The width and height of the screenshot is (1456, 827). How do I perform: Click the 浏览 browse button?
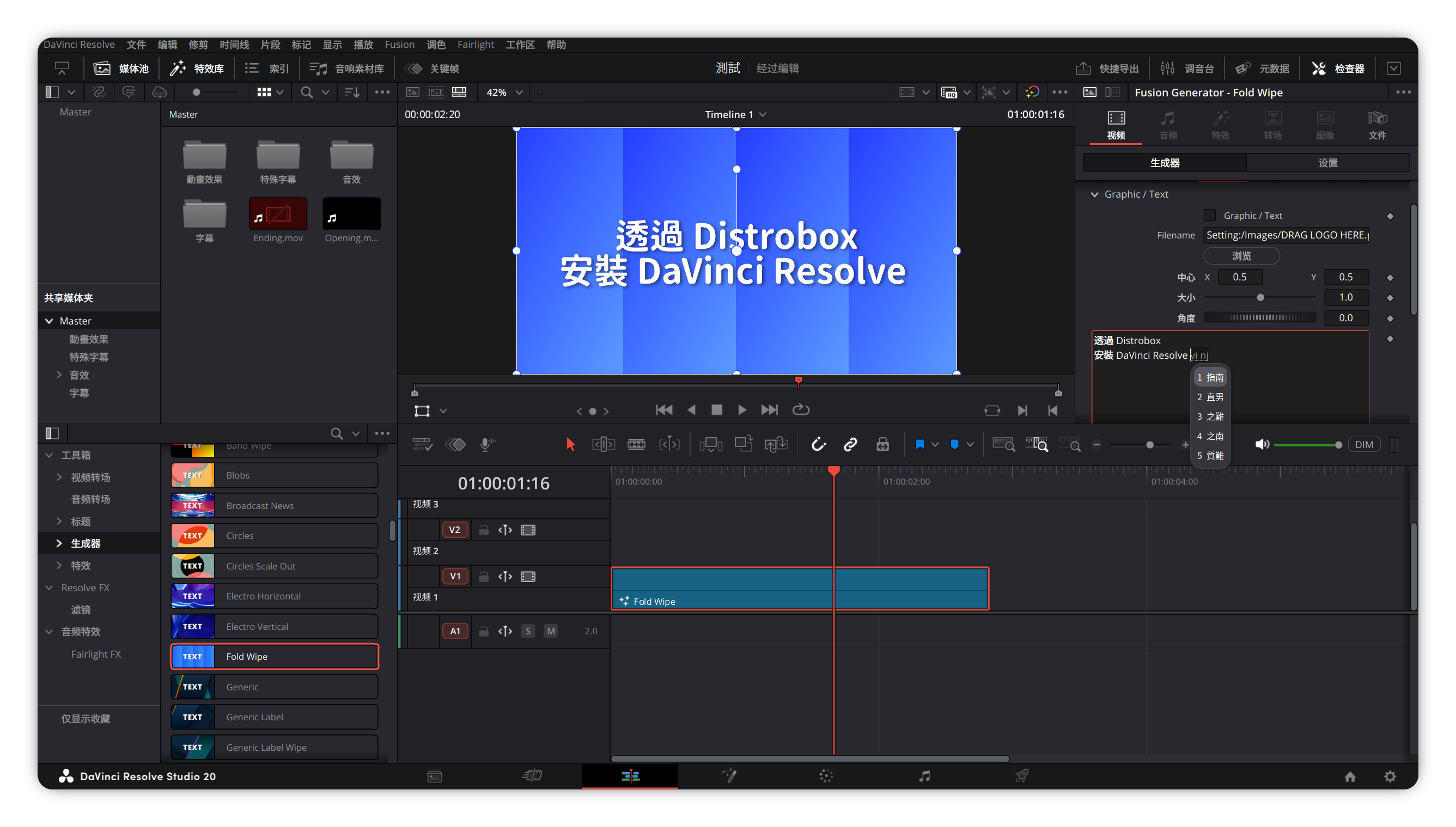(x=1241, y=255)
